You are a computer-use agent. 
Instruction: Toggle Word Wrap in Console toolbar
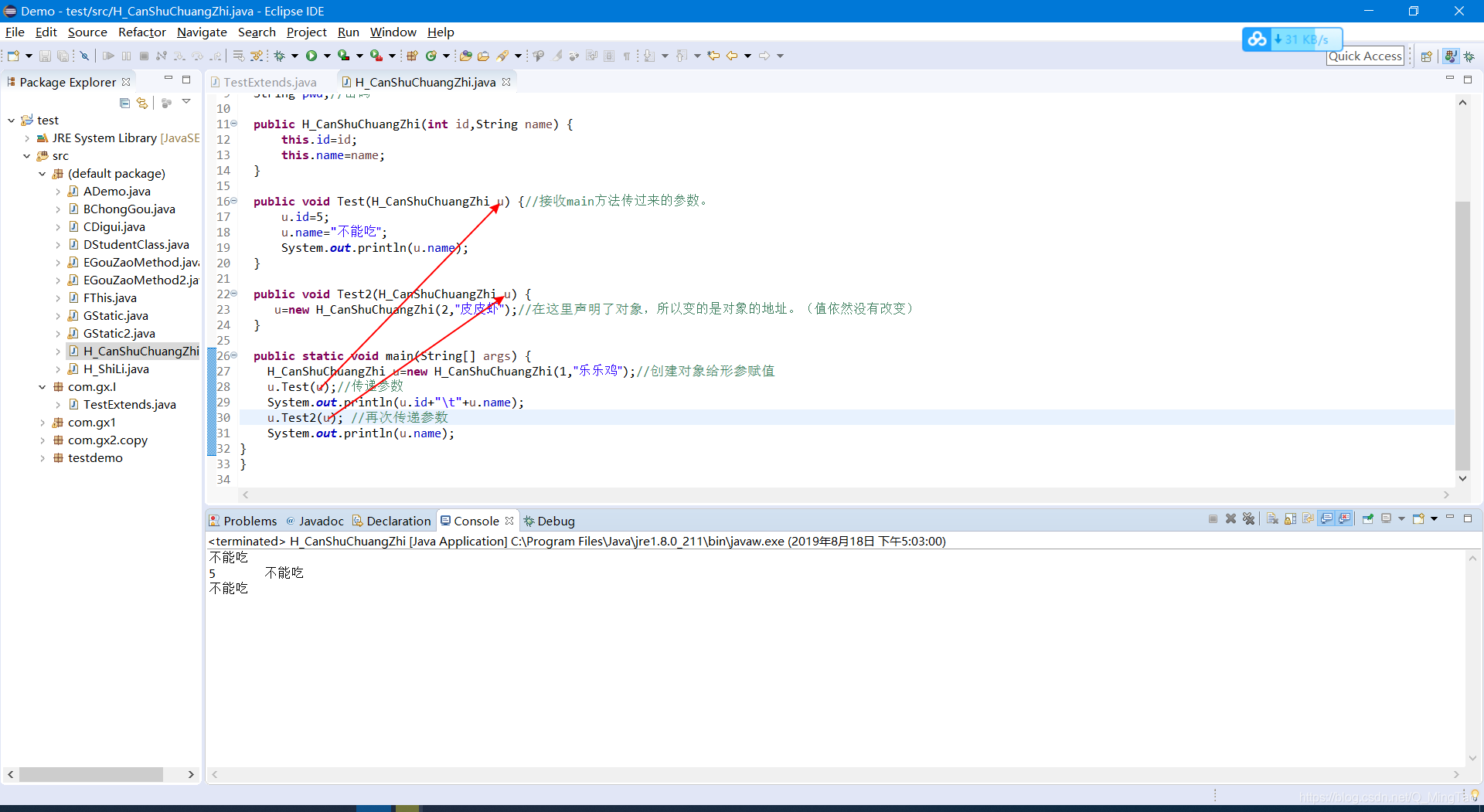[x=1309, y=519]
